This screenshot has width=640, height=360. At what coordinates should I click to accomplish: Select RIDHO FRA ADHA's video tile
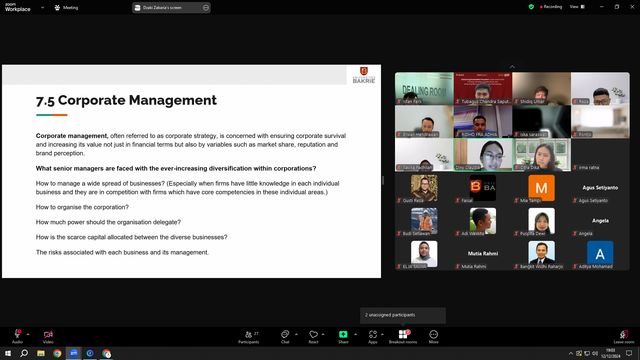[x=483, y=122]
